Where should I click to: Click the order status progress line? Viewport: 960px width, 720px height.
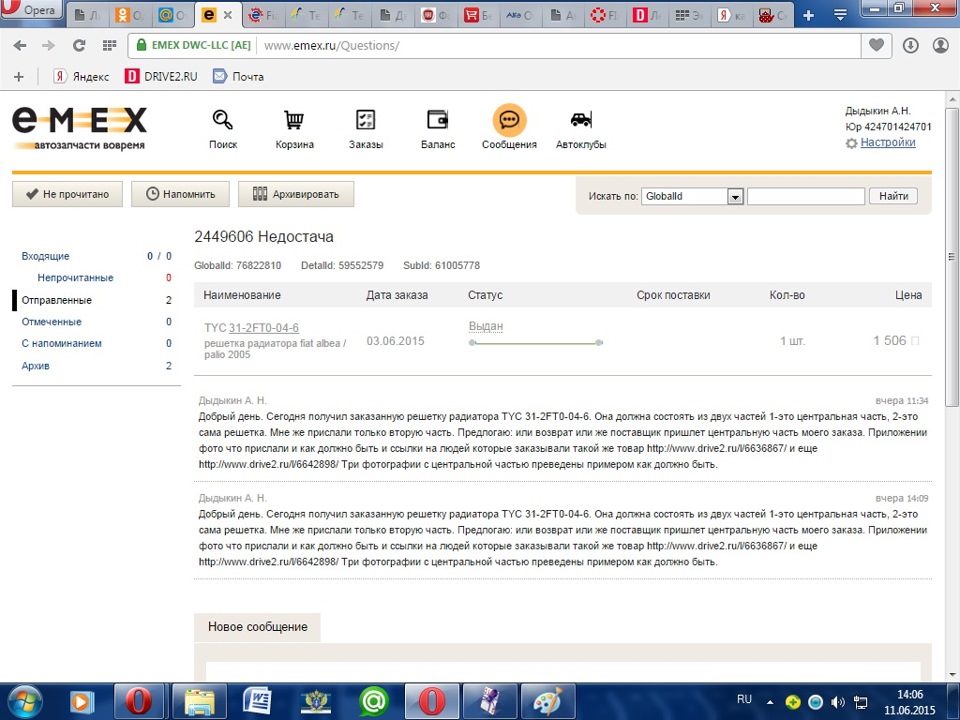[x=536, y=343]
